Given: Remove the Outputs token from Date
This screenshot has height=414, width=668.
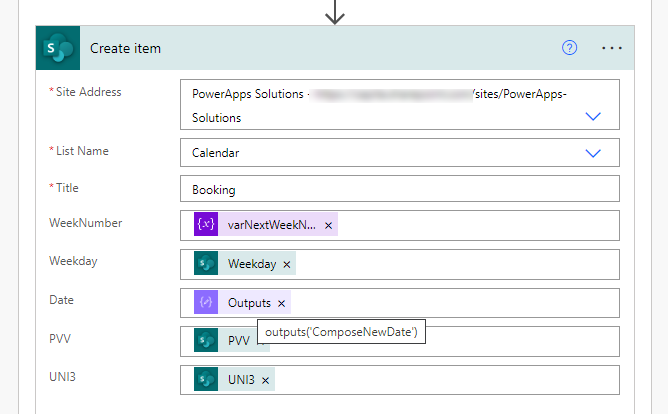Looking at the screenshot, I should pos(281,303).
